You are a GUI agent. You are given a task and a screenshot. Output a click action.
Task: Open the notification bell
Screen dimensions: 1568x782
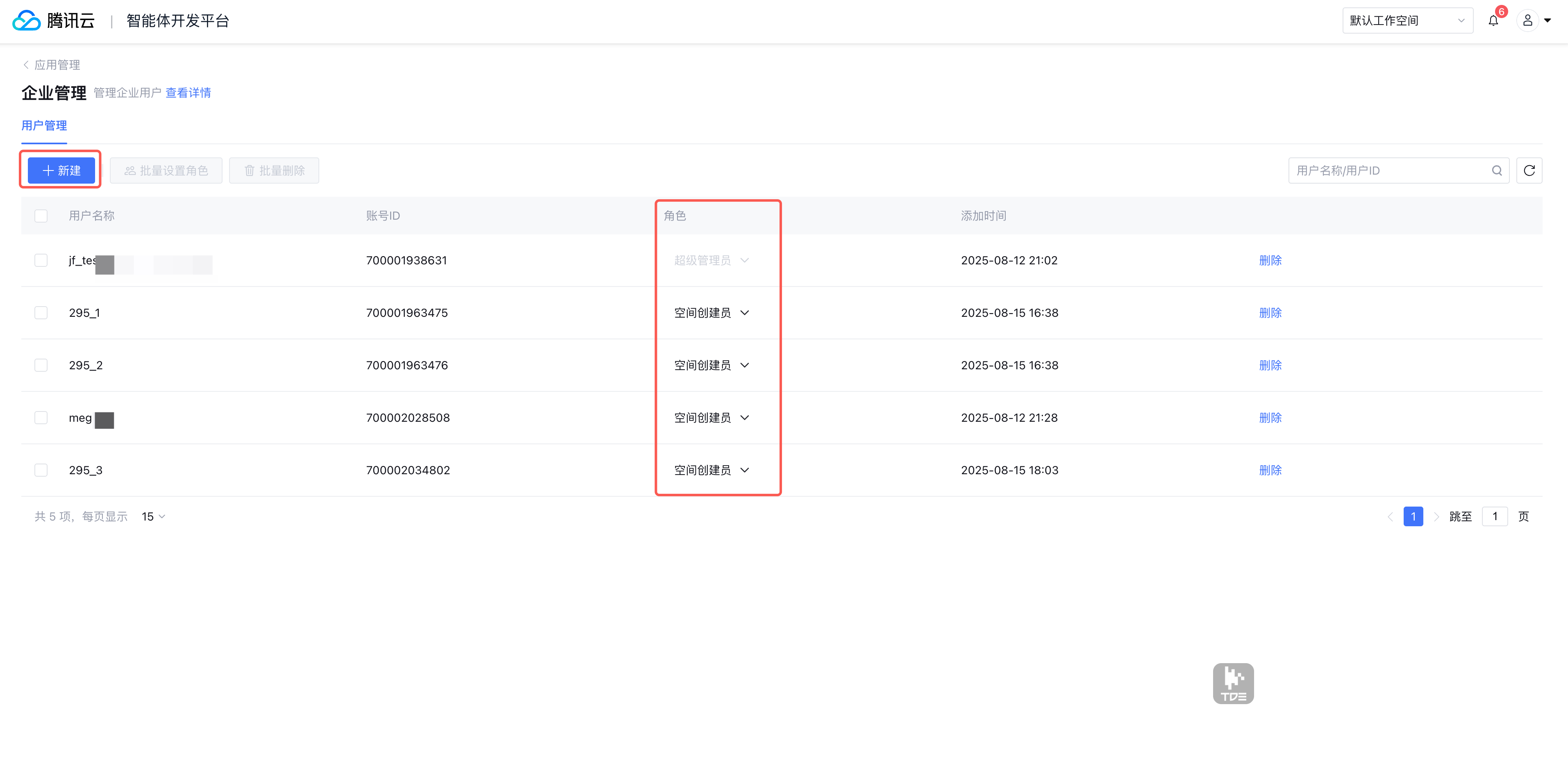(1493, 20)
